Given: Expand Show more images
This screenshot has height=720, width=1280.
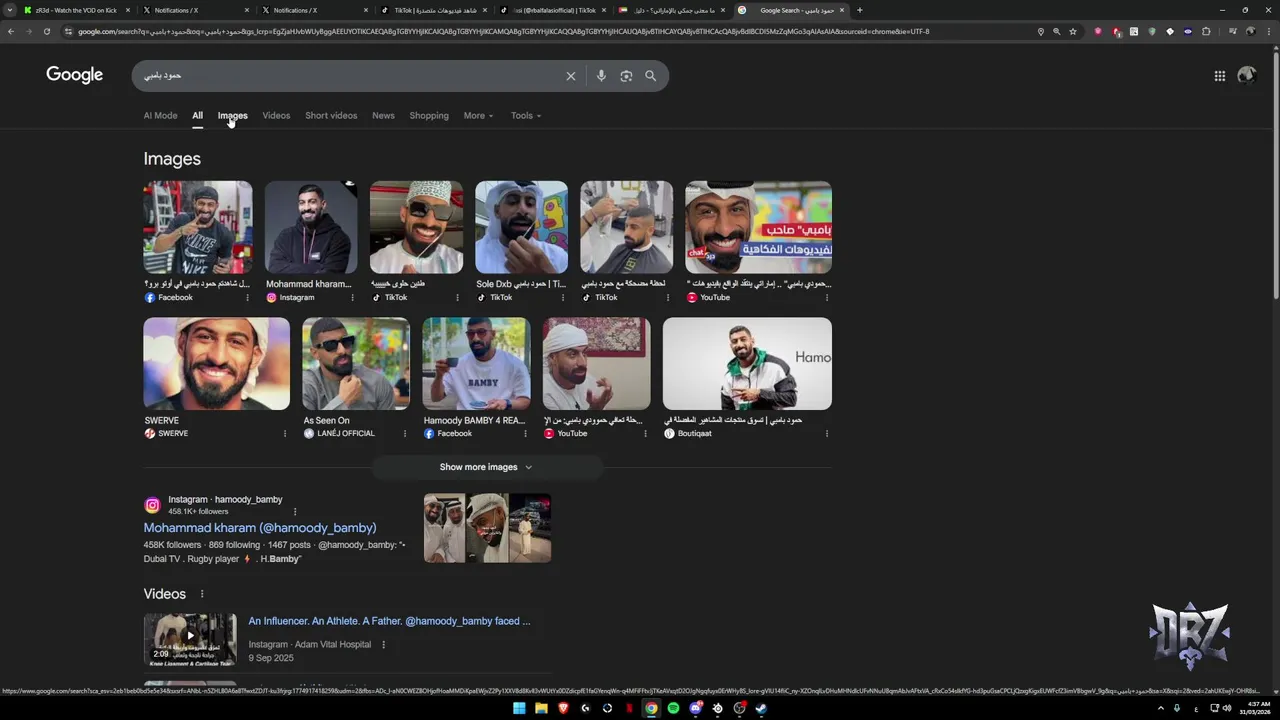Looking at the screenshot, I should (486, 467).
